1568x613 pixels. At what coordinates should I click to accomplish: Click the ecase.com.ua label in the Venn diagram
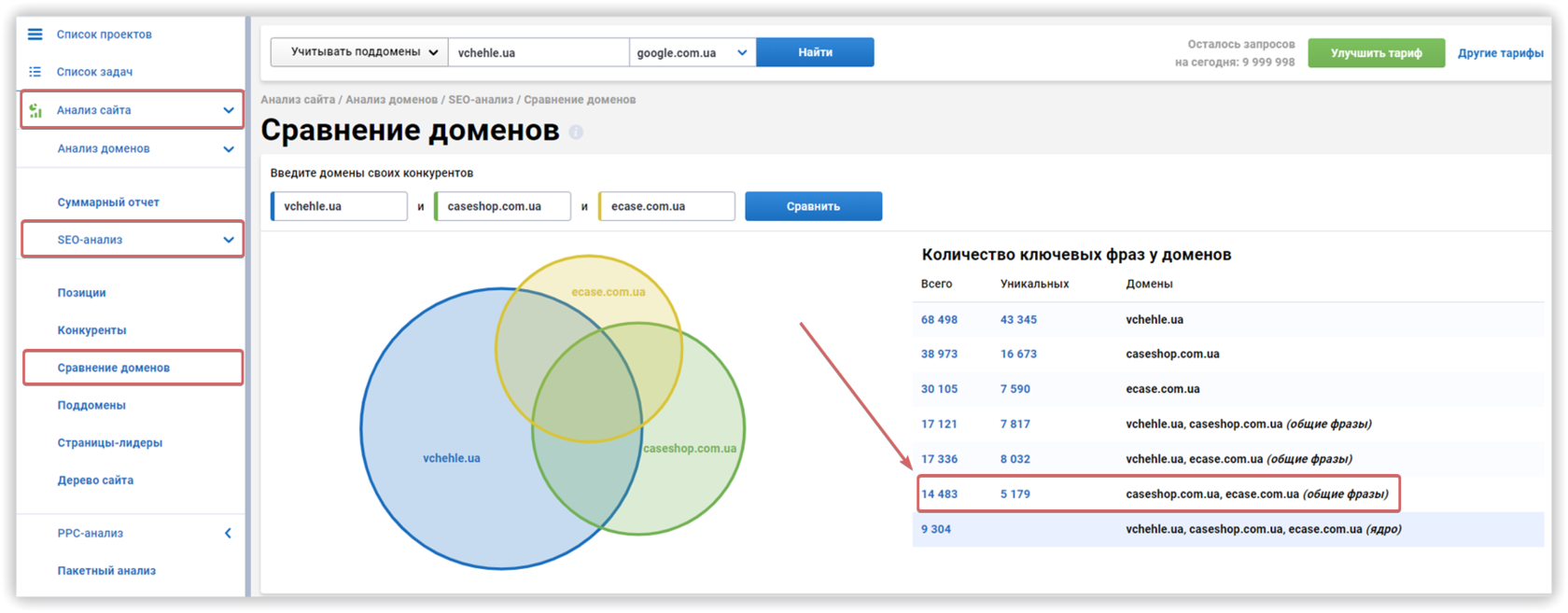pos(609,292)
